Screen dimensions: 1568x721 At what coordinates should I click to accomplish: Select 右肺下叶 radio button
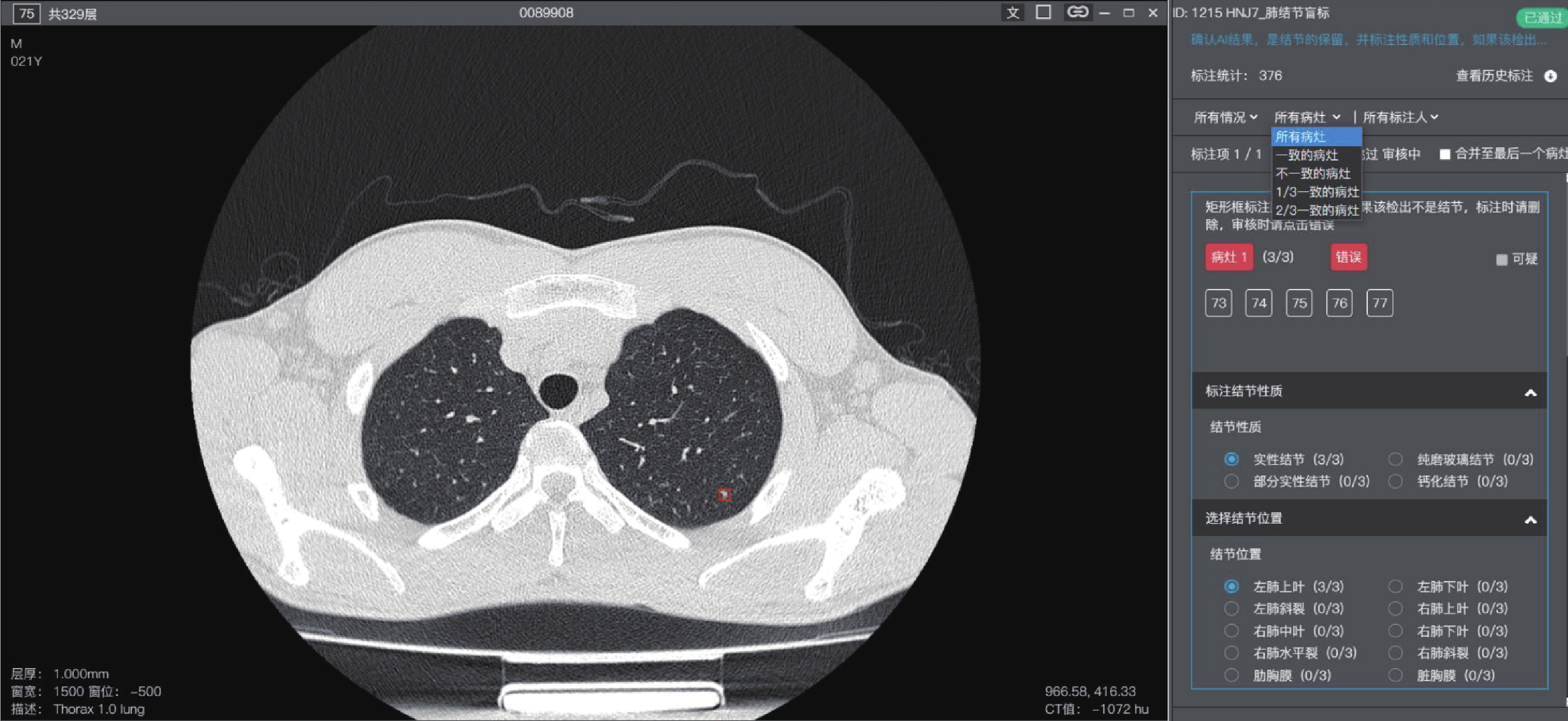click(1395, 631)
